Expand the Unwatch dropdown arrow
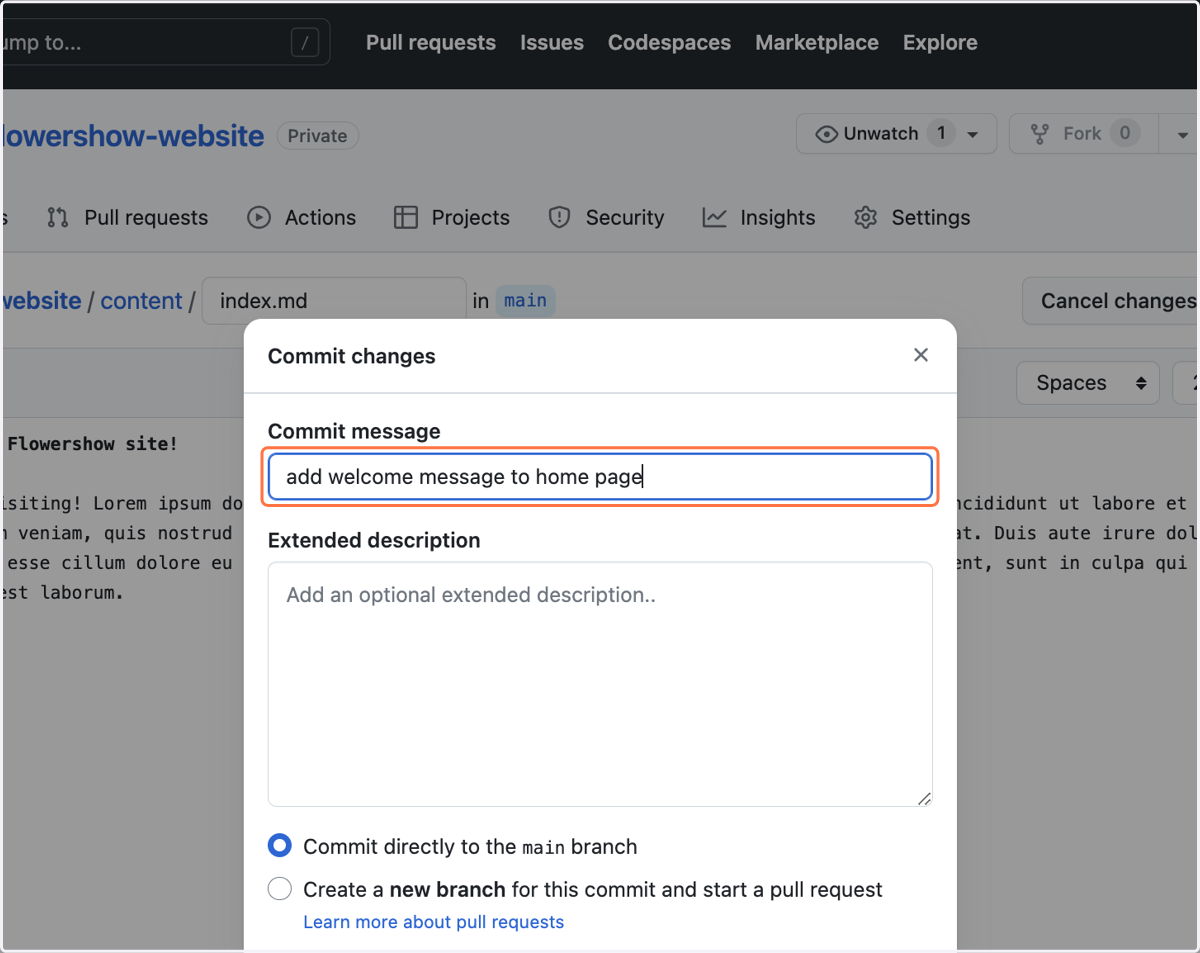Screen dimensions: 1200x953 [973, 134]
